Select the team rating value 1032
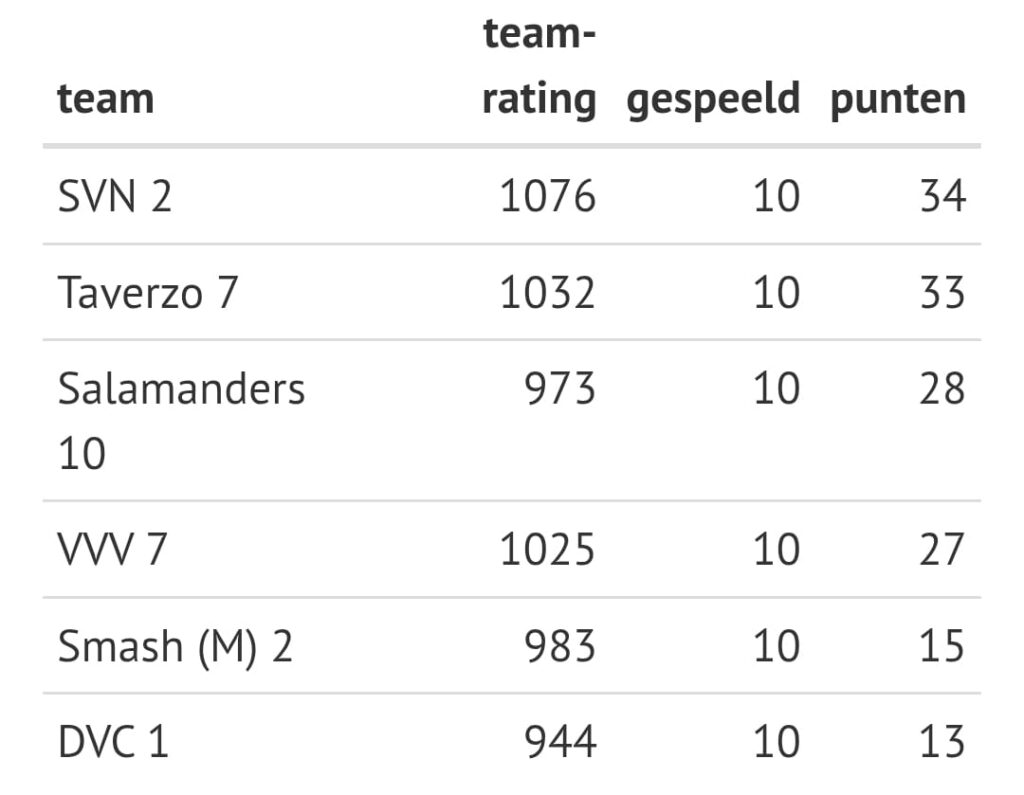Image resolution: width=1024 pixels, height=795 pixels. [547, 293]
